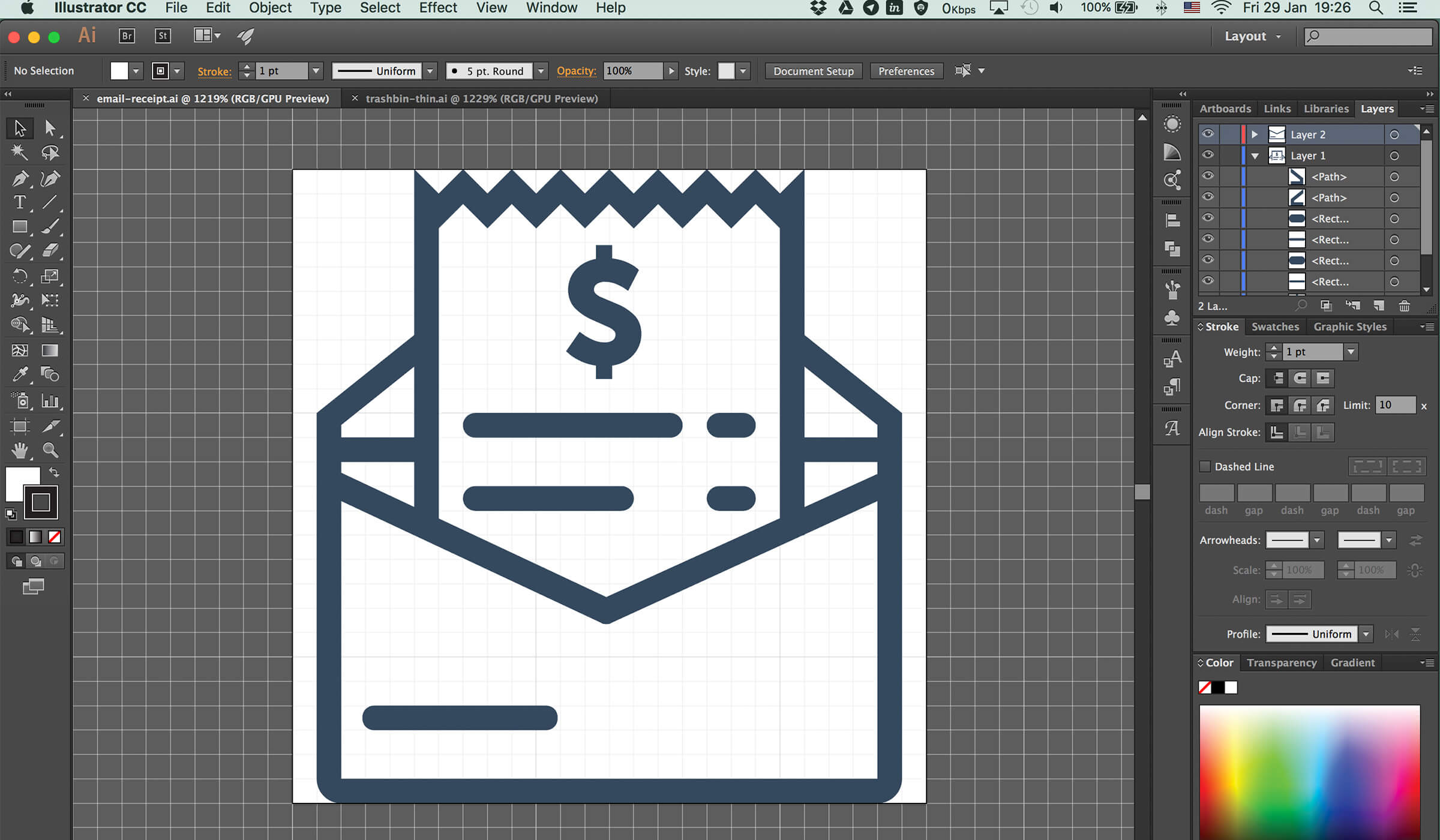Open the Object menu

tap(270, 8)
